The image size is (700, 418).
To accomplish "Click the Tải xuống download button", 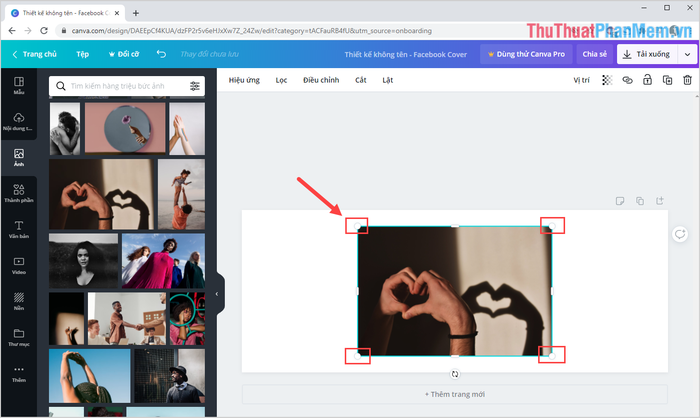I will (647, 54).
